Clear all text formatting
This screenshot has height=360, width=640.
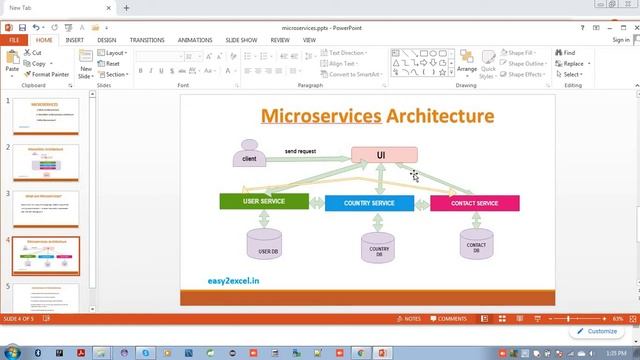[x=233, y=56]
